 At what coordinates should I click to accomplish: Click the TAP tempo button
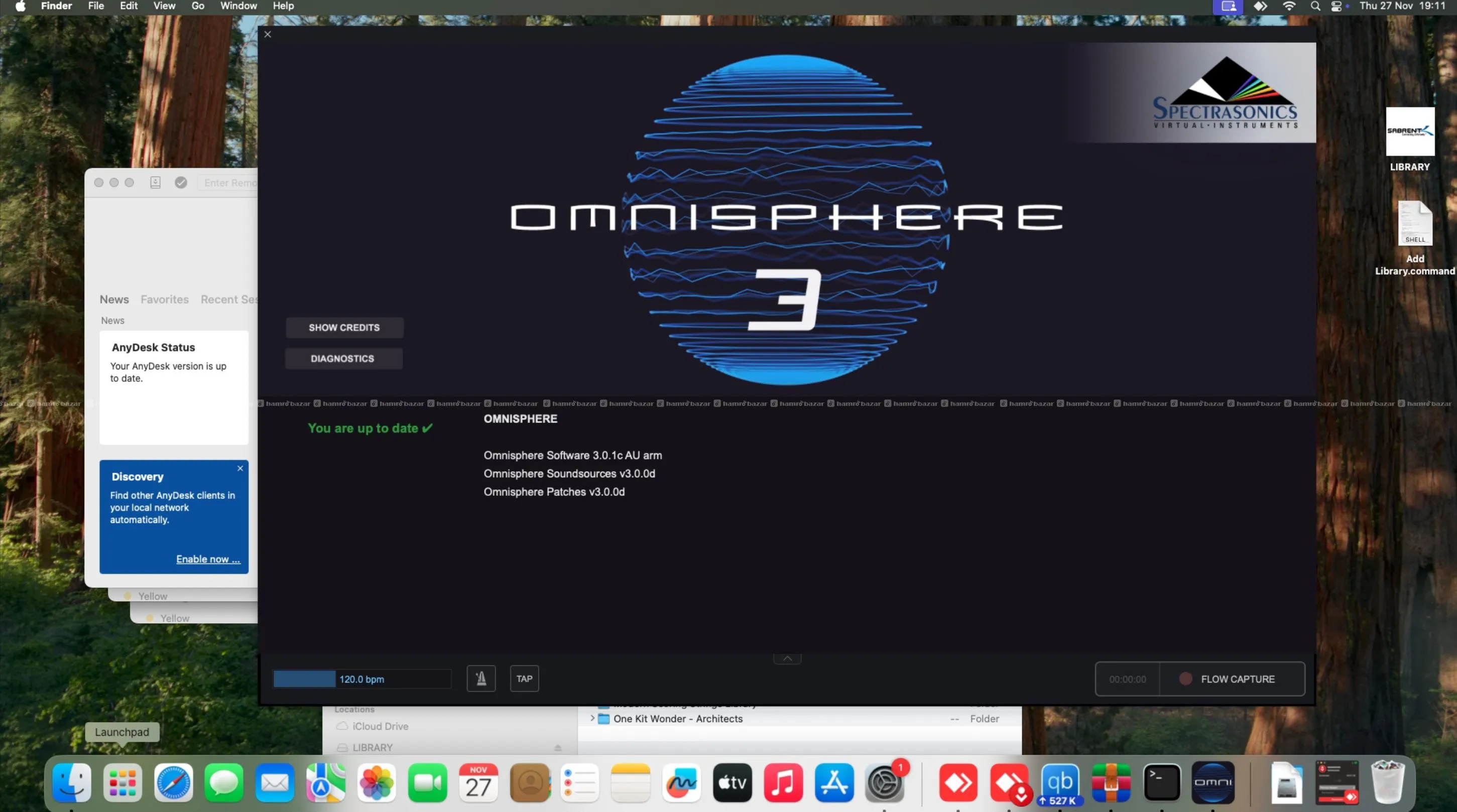tap(524, 679)
